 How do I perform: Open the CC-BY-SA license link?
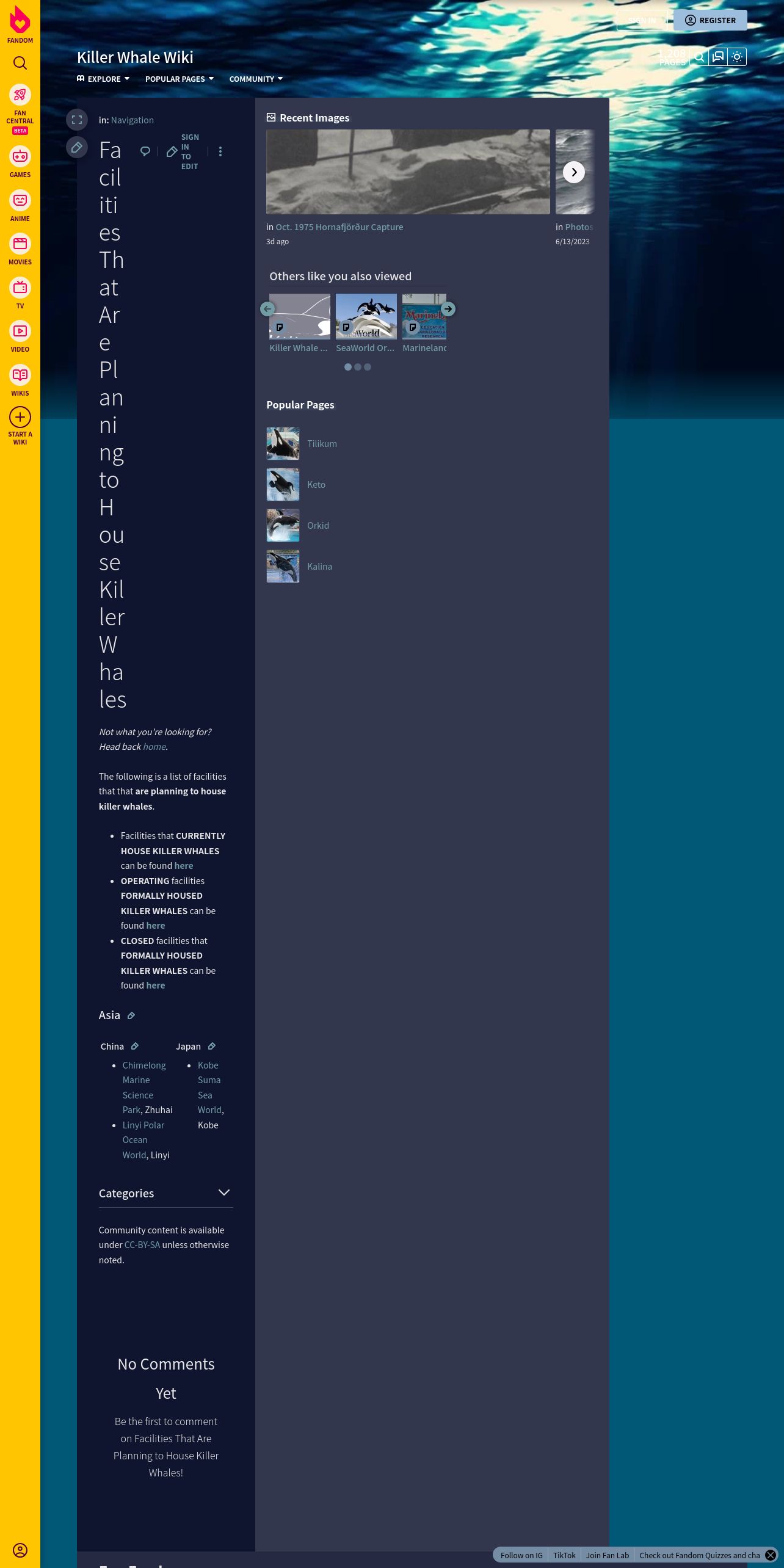142,1245
